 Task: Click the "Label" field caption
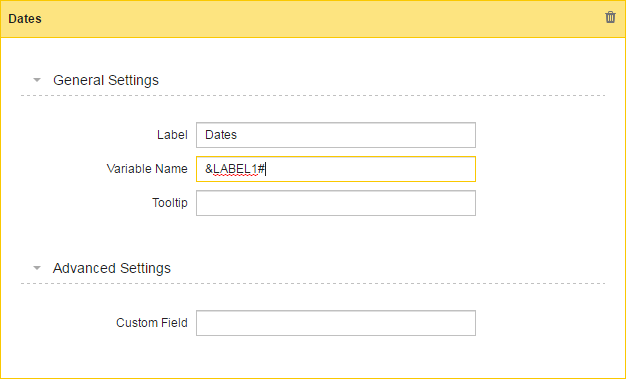coord(172,135)
